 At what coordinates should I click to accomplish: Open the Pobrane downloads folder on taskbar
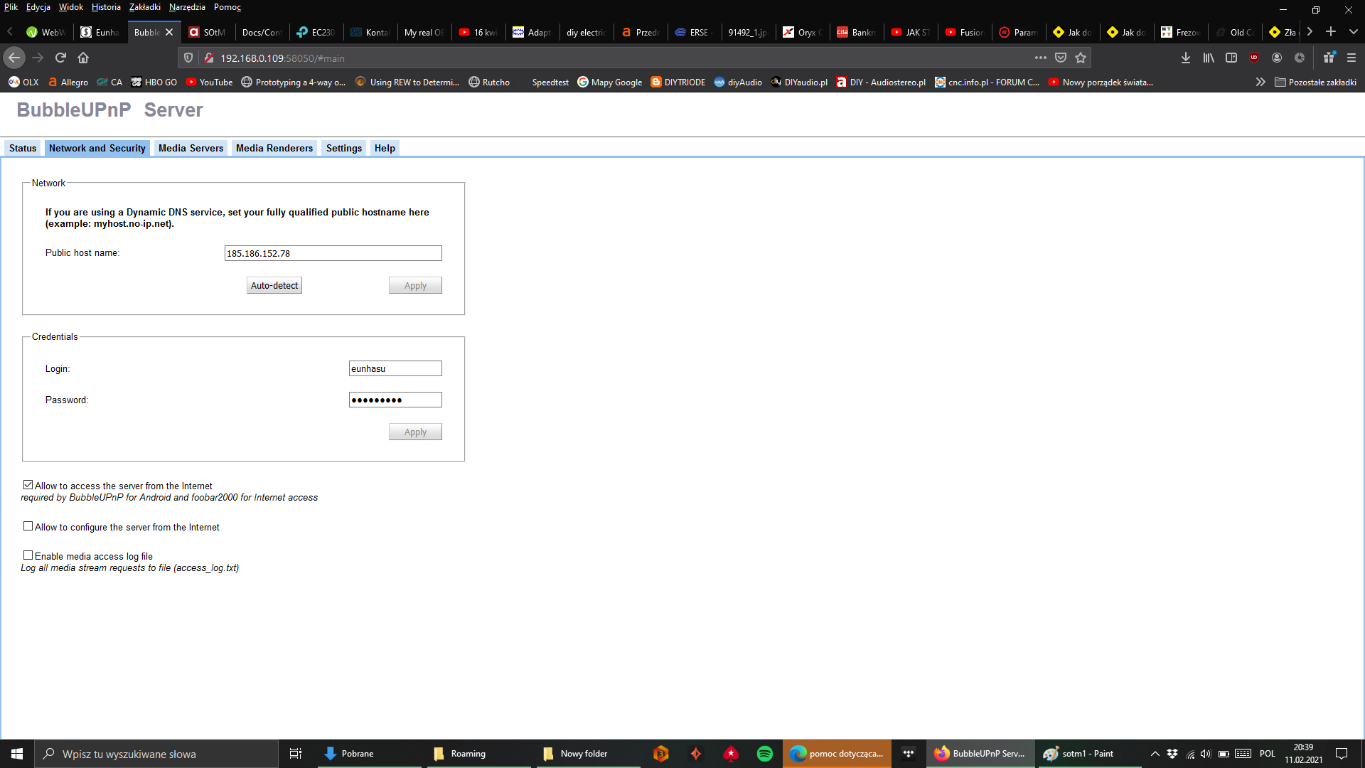pyautogui.click(x=366, y=753)
